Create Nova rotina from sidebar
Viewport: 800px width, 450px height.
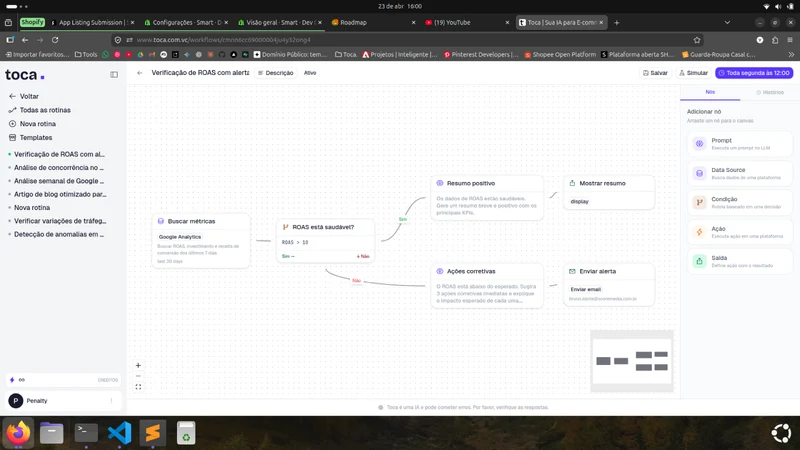click(32, 124)
